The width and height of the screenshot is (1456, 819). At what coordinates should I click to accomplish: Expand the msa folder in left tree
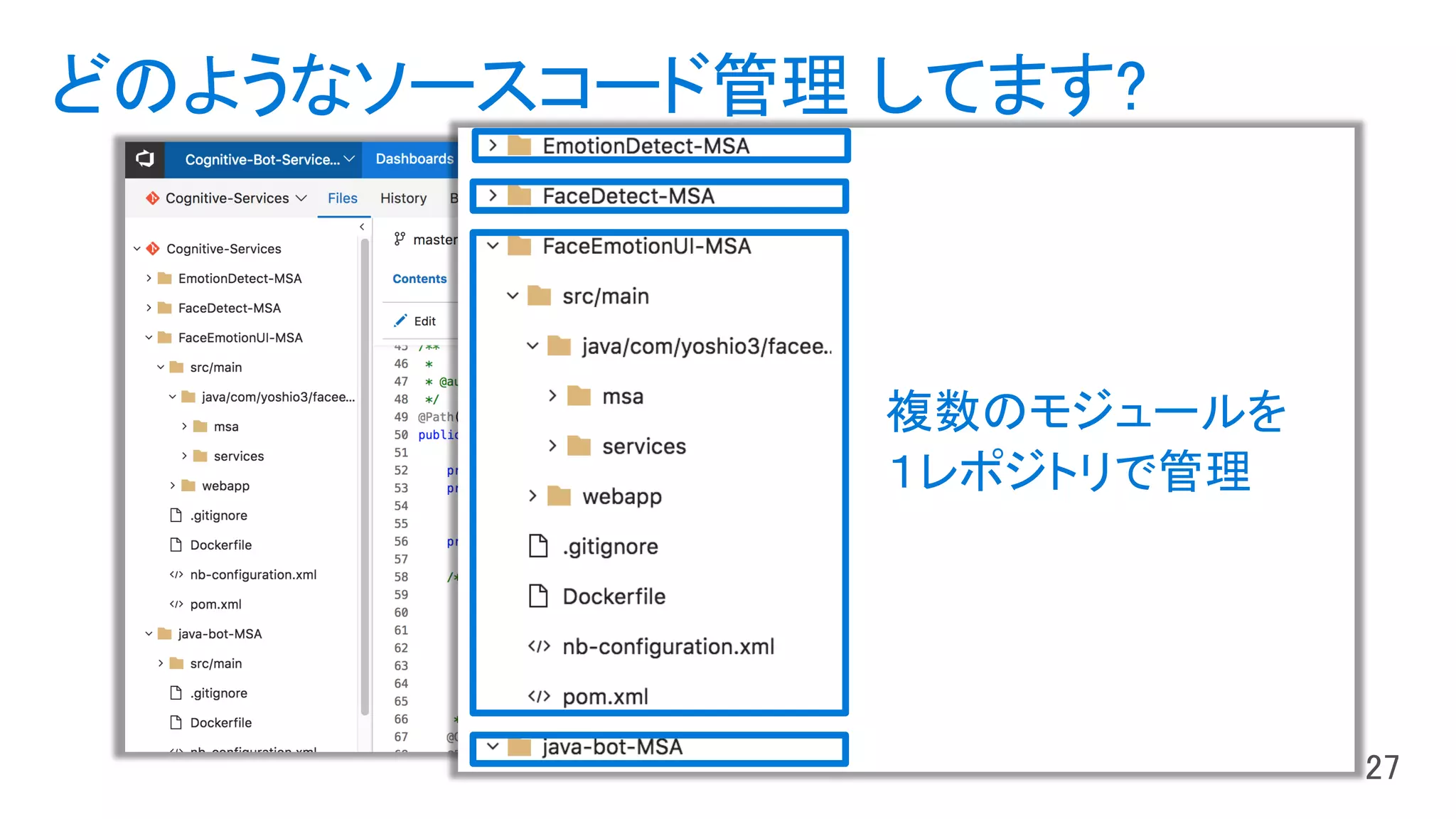[184, 426]
